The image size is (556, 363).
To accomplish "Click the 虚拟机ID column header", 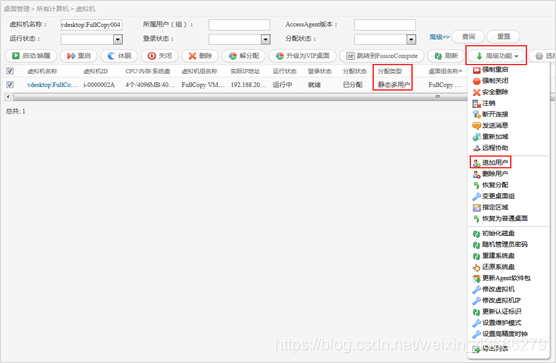I will pyautogui.click(x=96, y=71).
